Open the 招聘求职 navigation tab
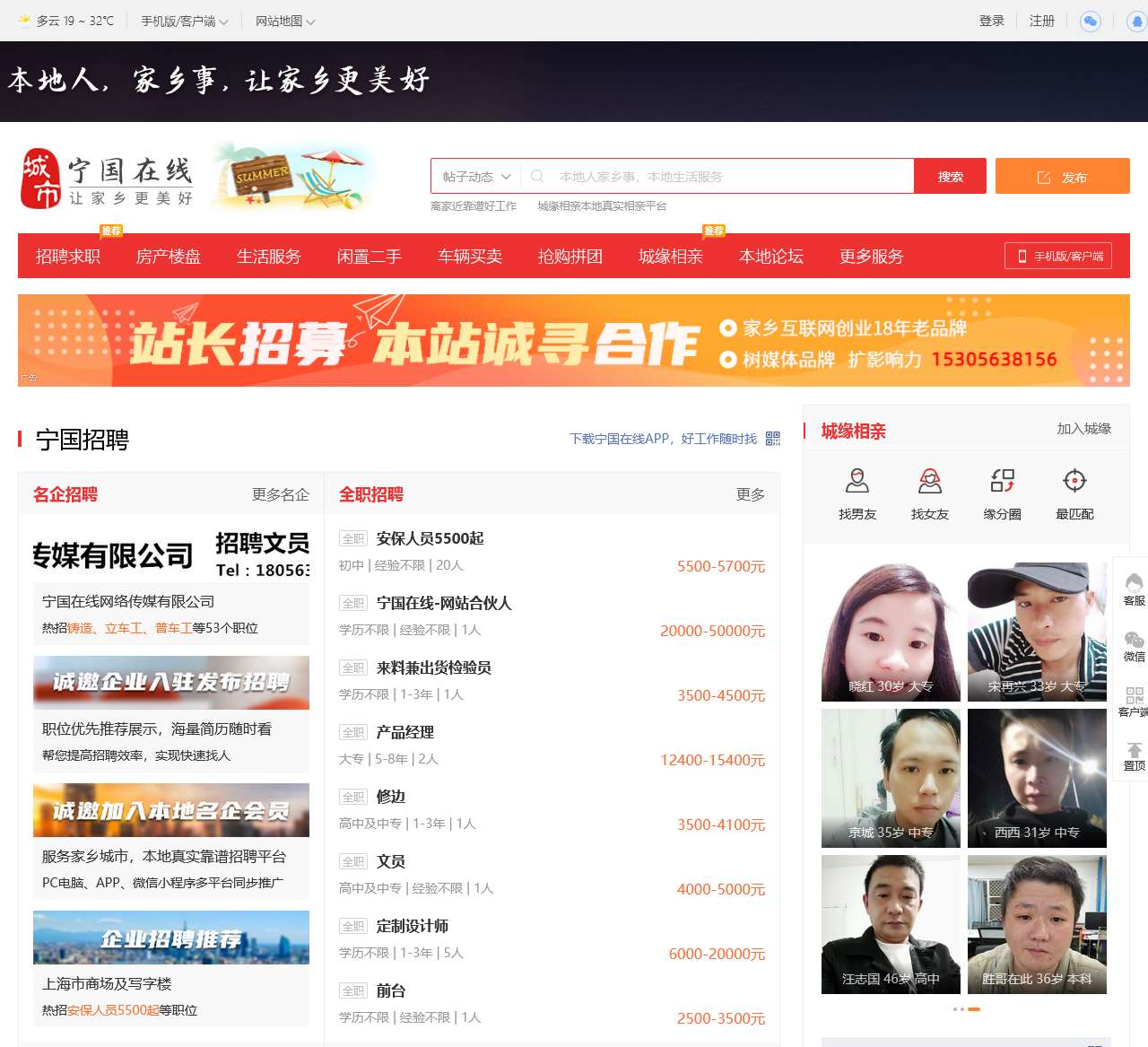This screenshot has width=1148, height=1047. [x=68, y=257]
